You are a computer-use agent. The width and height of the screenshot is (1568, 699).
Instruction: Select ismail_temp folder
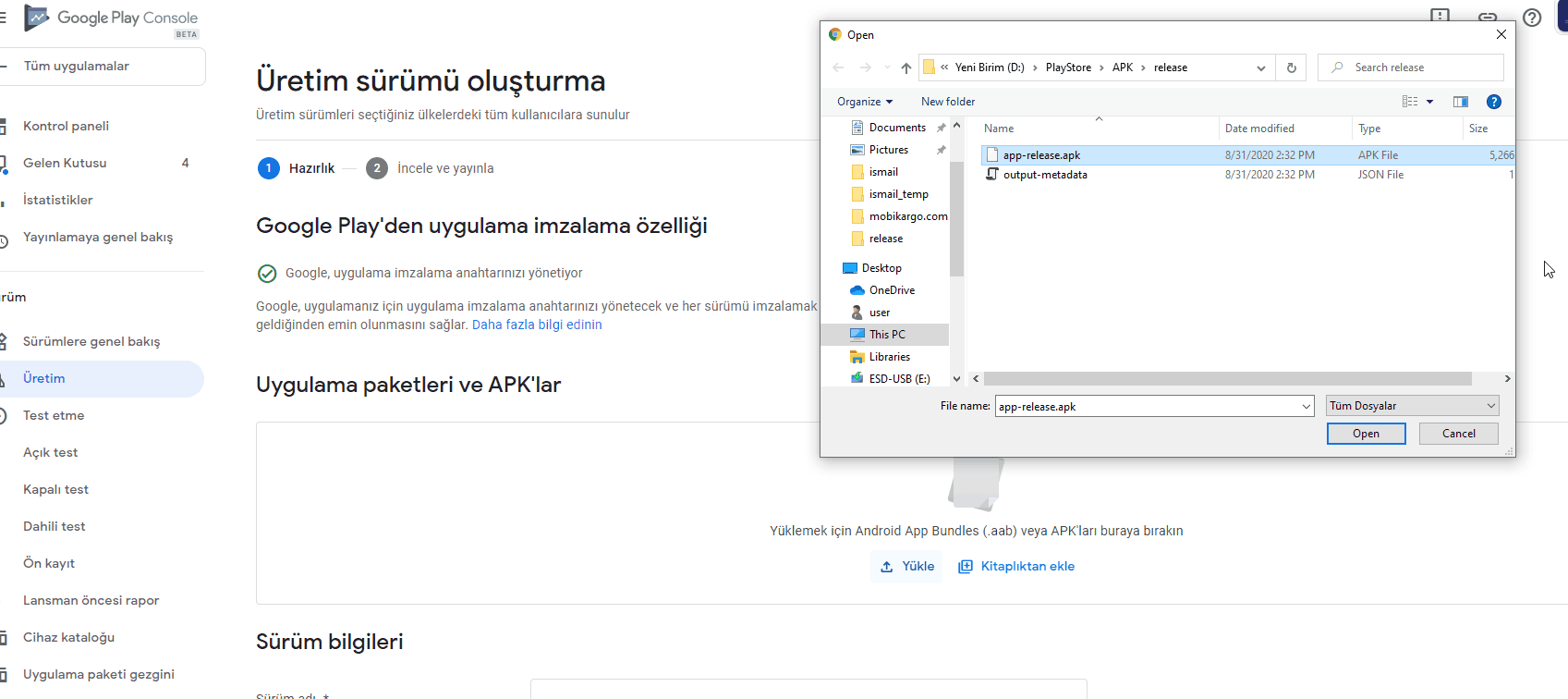(x=898, y=194)
